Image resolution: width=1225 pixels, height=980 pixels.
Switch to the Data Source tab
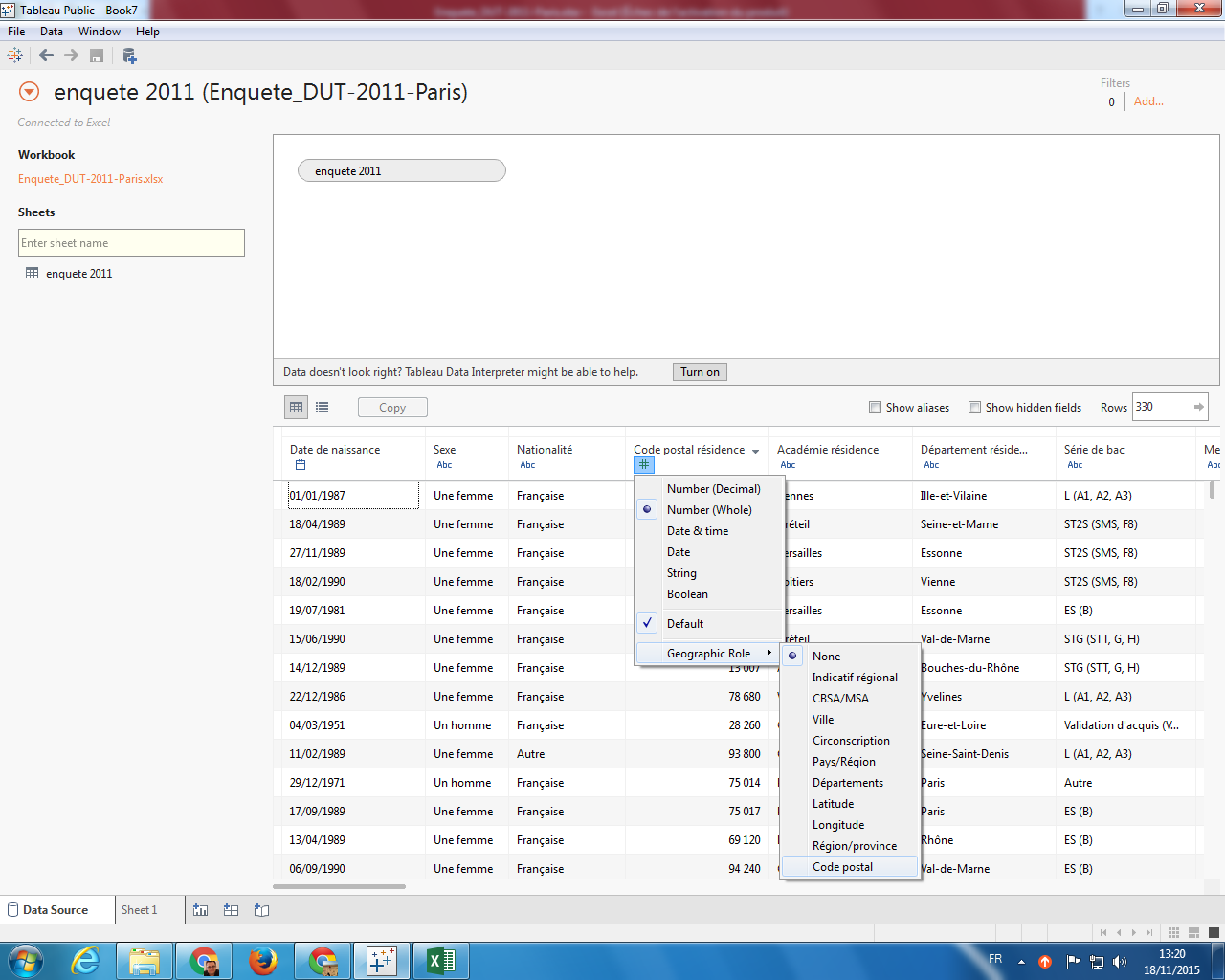point(56,910)
